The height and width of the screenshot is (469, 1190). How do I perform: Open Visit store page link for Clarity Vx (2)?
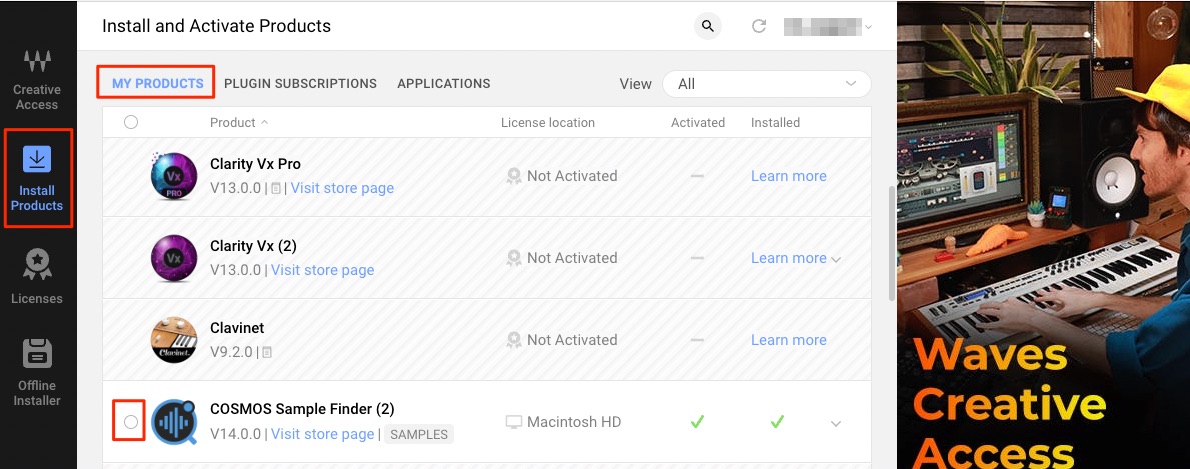click(323, 269)
